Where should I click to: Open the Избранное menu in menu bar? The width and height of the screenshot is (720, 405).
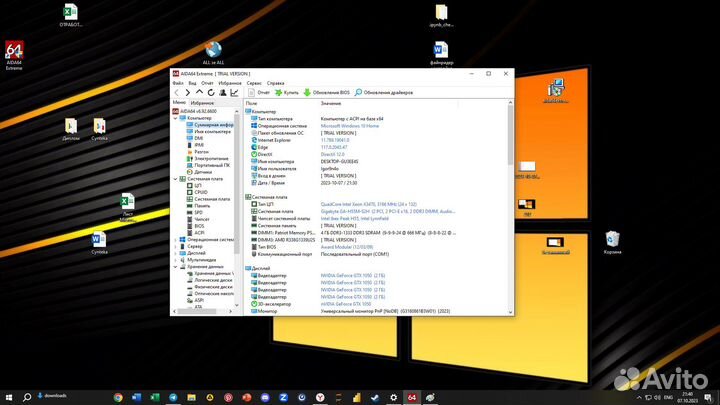[x=230, y=83]
